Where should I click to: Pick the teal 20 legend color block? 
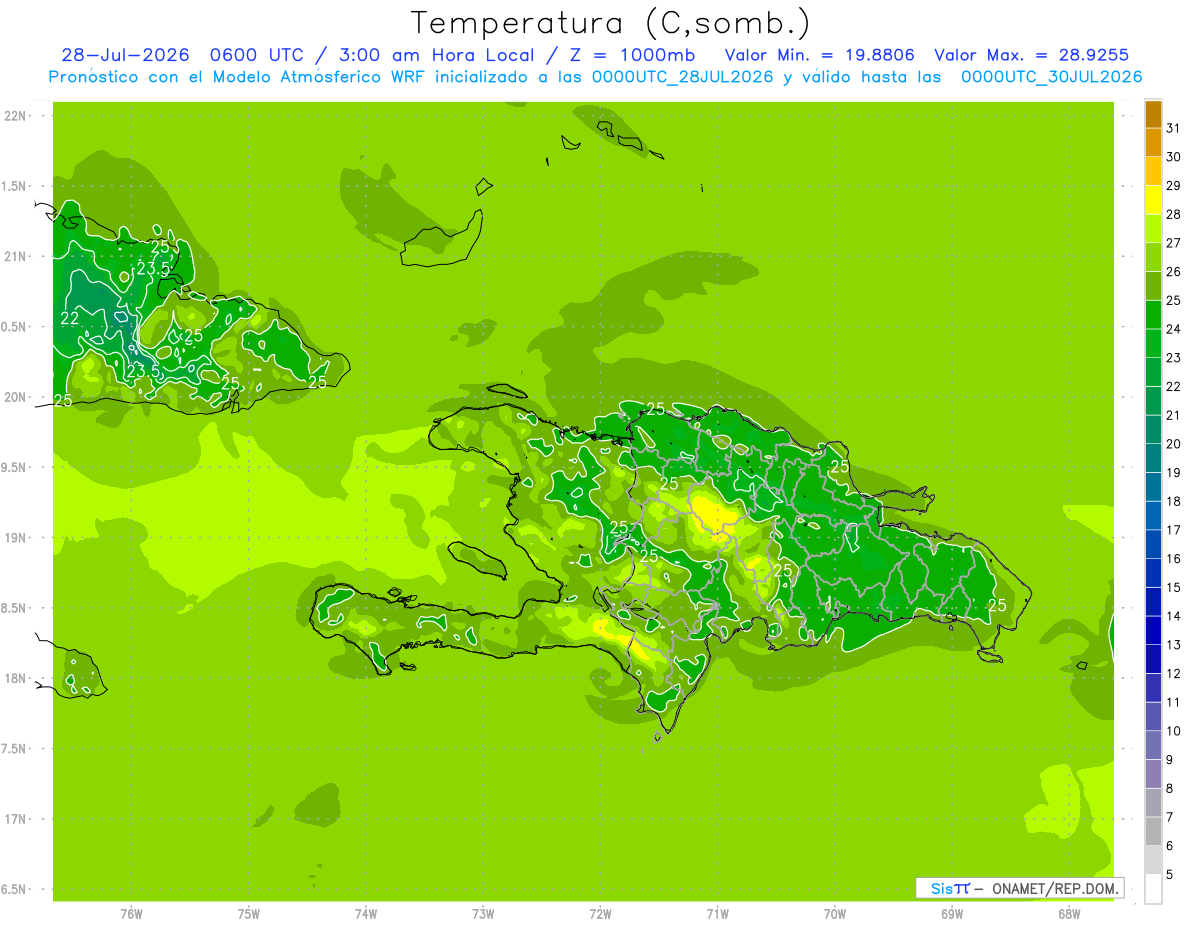point(1153,430)
